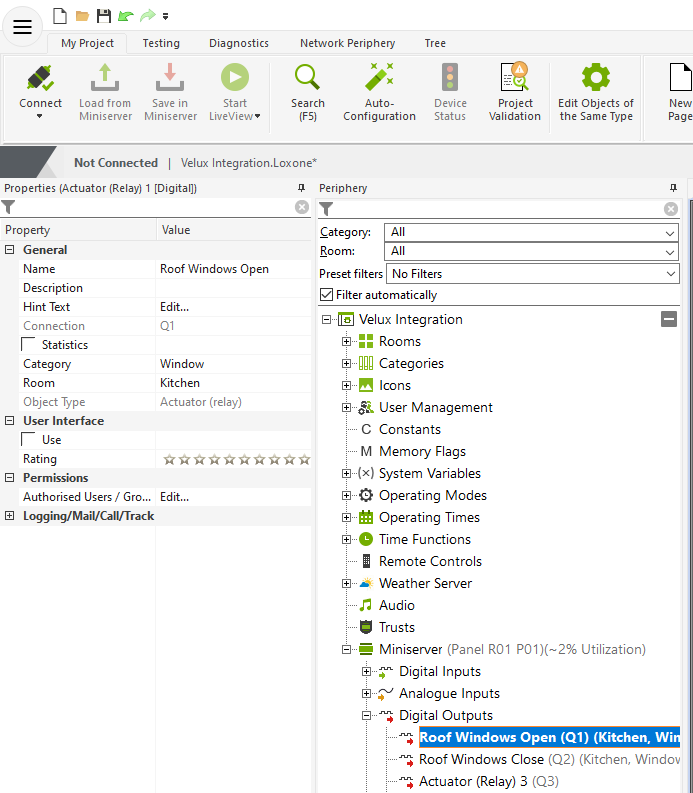The width and height of the screenshot is (693, 793).
Task: Click Edit... for Authorised Users
Action: point(174,497)
